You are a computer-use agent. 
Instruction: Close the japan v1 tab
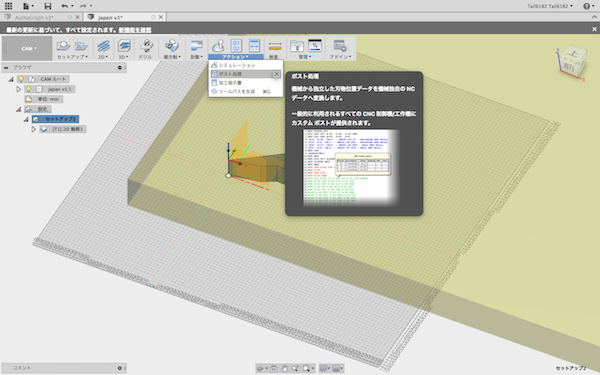[161, 17]
